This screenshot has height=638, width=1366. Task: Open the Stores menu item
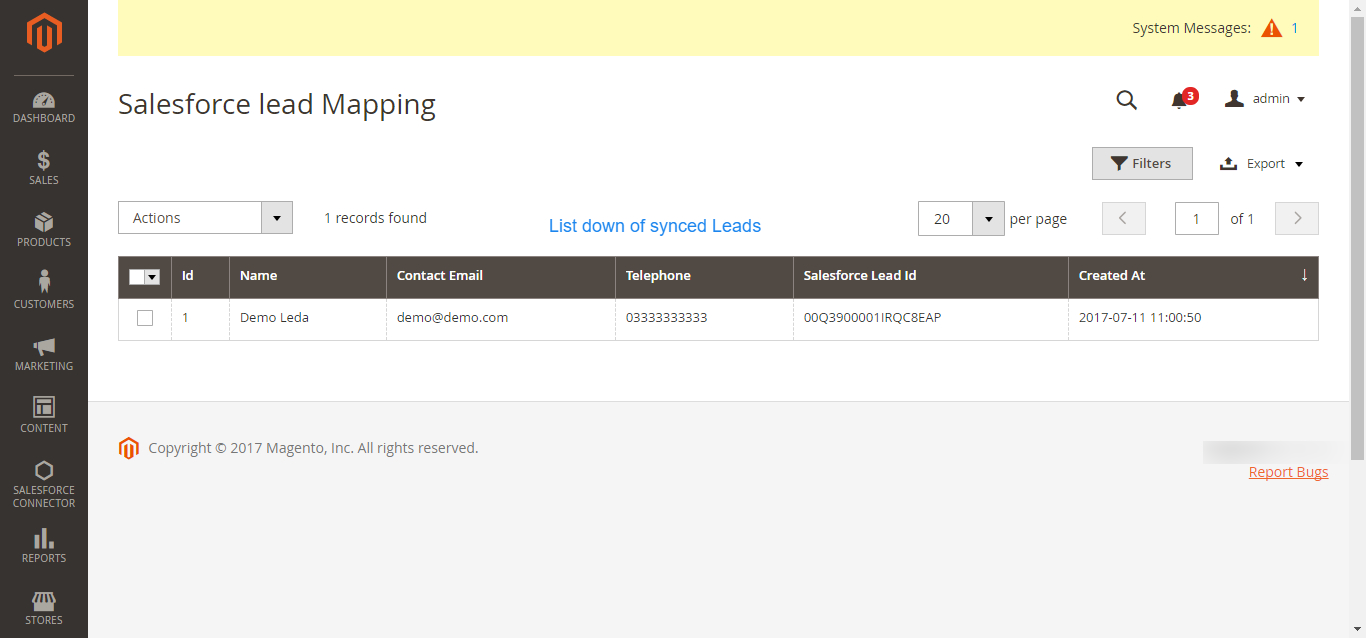[44, 608]
